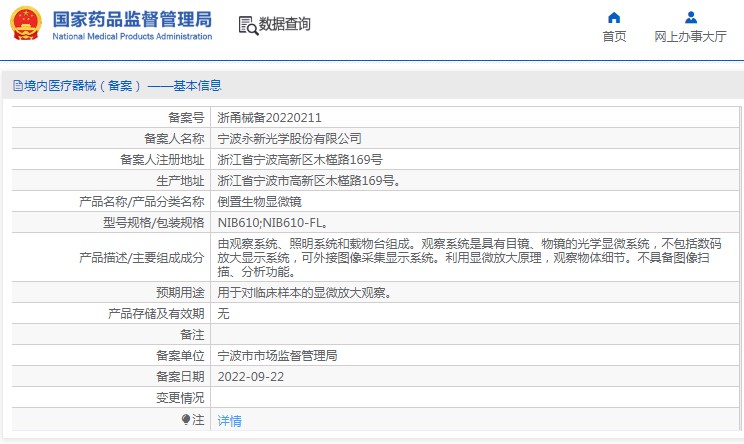Click National Medical Products Administration text
The width and height of the screenshot is (744, 444).
[132, 37]
